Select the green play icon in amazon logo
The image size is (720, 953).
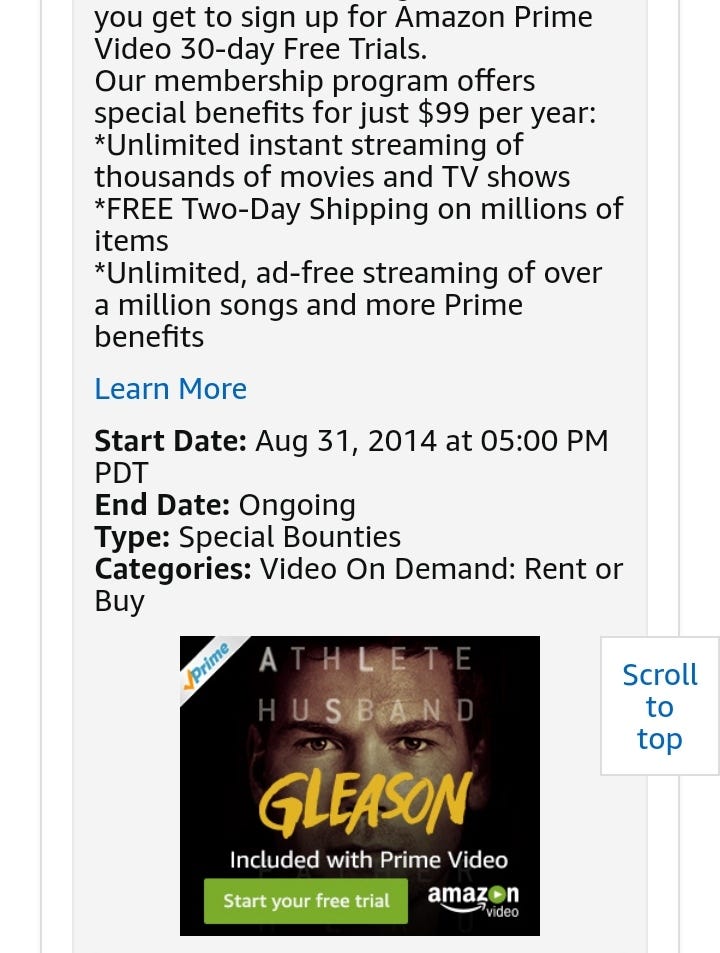click(497, 893)
